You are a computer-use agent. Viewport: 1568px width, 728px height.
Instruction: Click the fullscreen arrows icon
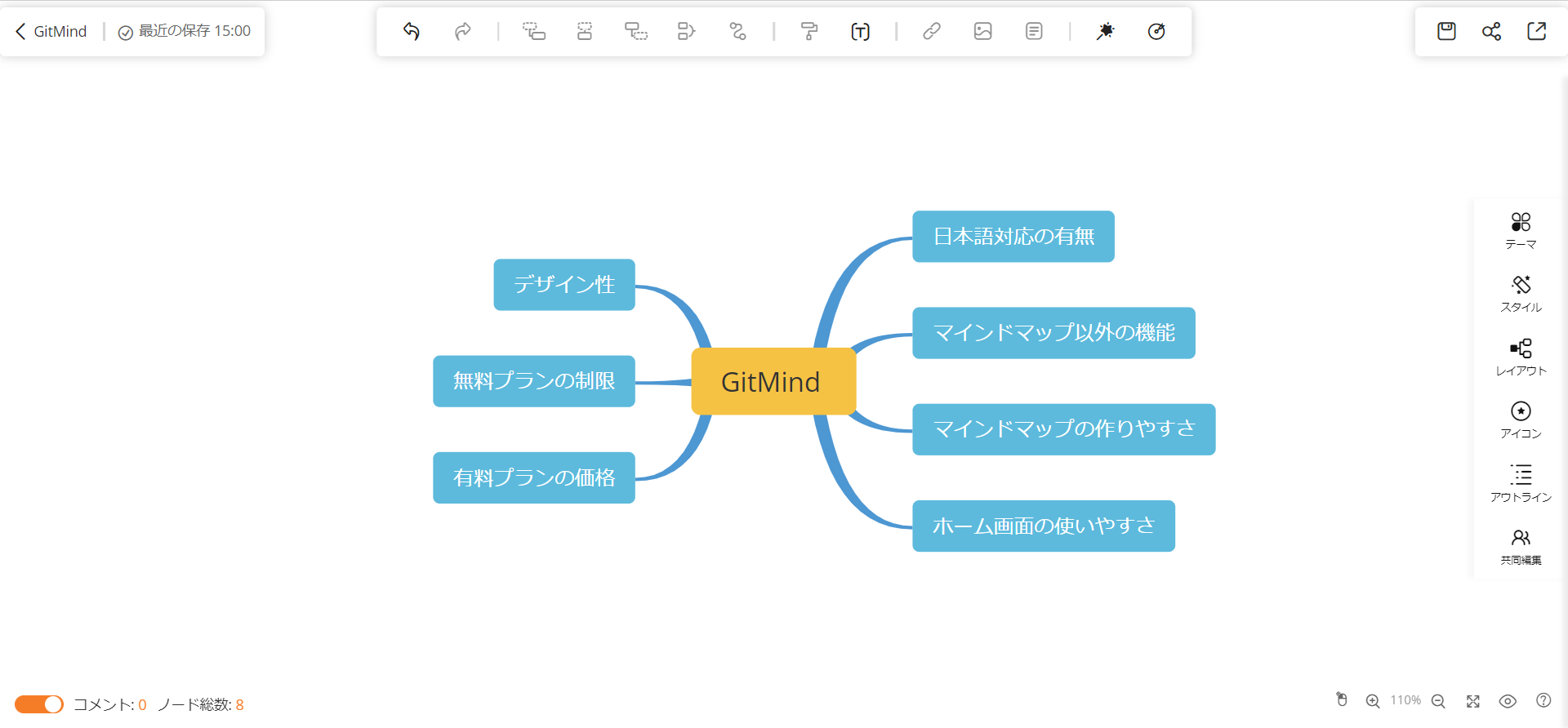pos(1473,701)
